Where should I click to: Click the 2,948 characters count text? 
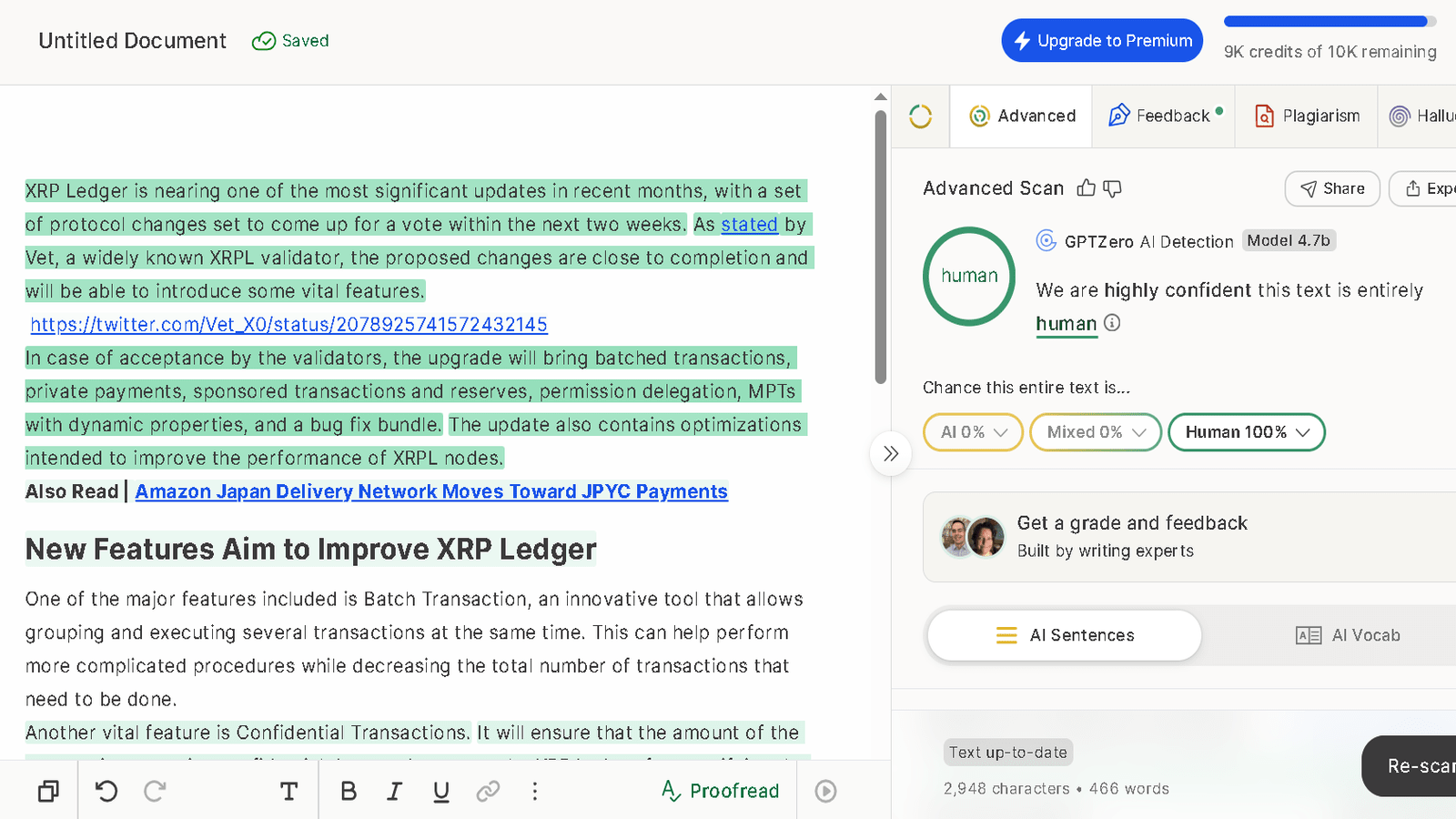coord(1006,789)
